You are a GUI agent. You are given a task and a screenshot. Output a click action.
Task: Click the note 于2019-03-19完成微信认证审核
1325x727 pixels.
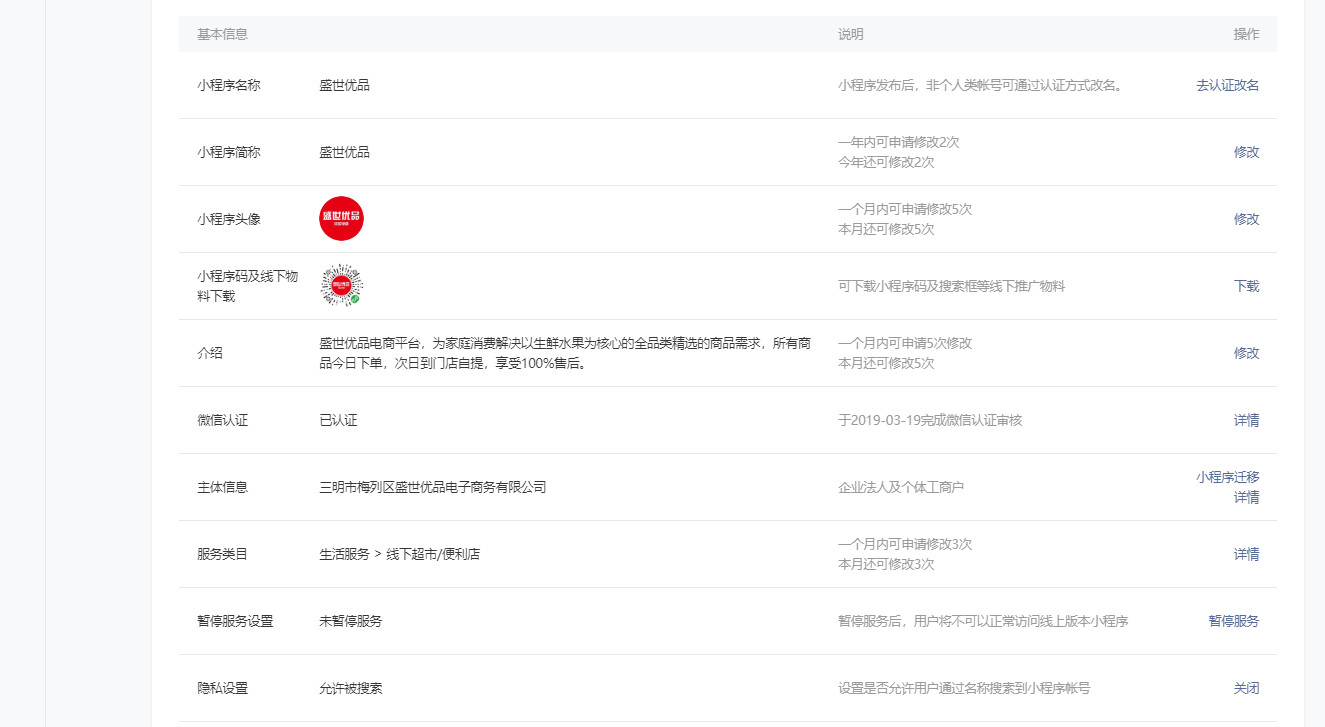coord(930,420)
